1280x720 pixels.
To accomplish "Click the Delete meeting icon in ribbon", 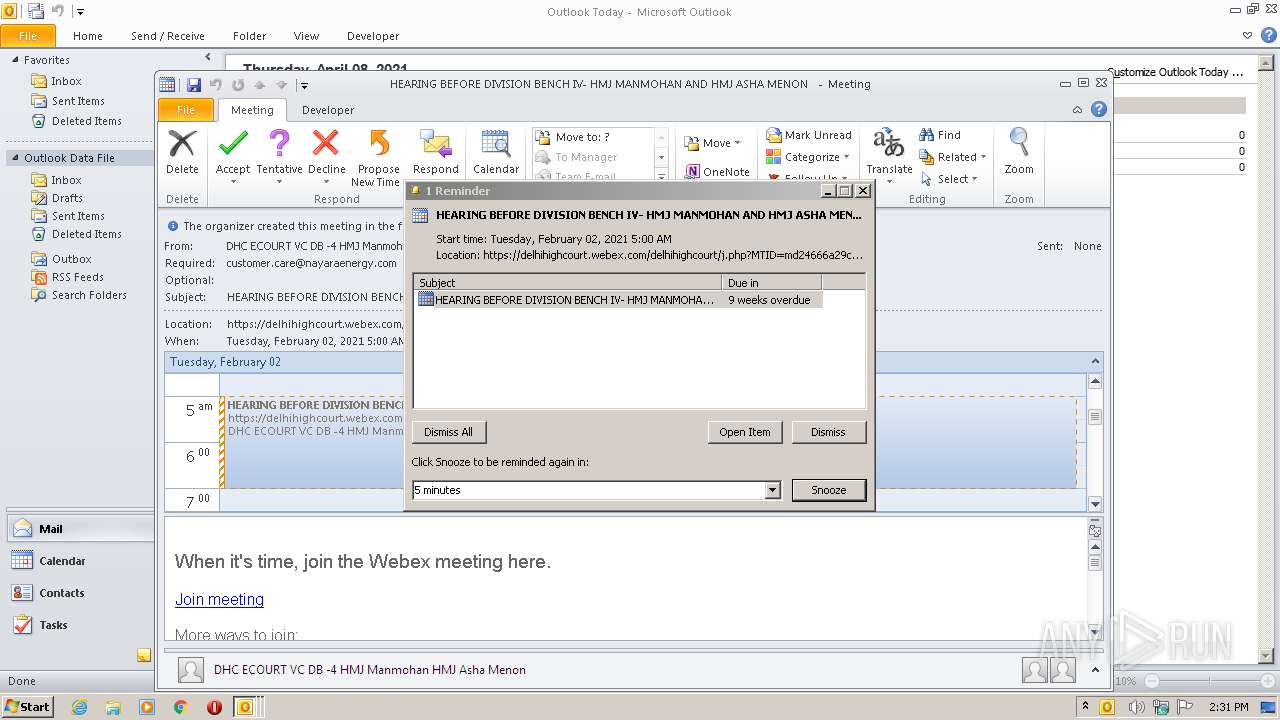I will [182, 152].
